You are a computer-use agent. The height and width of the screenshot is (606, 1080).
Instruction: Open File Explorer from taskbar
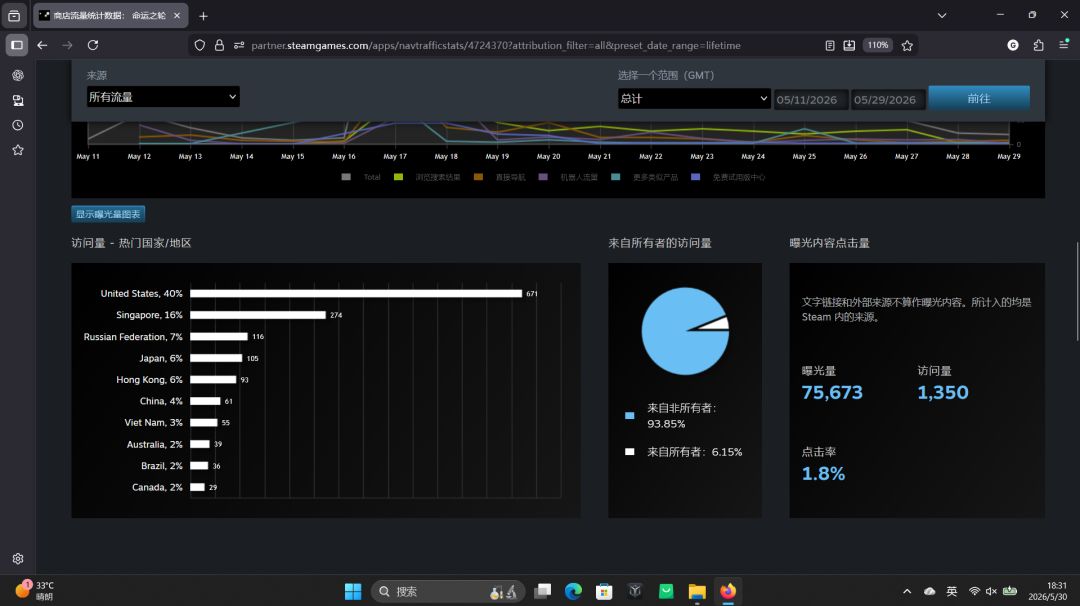click(697, 591)
